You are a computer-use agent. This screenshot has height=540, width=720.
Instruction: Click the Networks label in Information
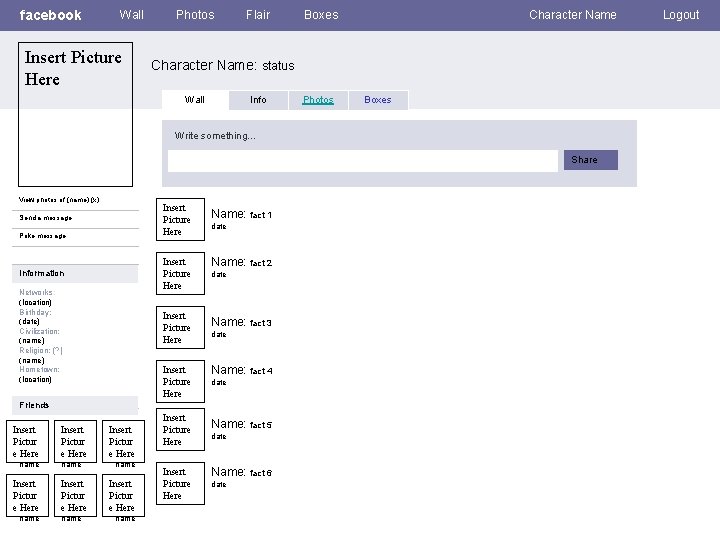coord(37,292)
